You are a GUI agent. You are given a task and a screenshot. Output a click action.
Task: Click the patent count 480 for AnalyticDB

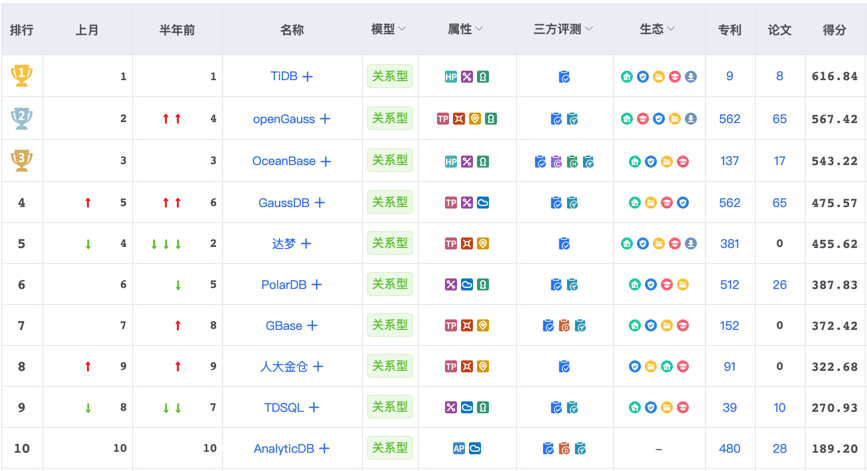[729, 448]
